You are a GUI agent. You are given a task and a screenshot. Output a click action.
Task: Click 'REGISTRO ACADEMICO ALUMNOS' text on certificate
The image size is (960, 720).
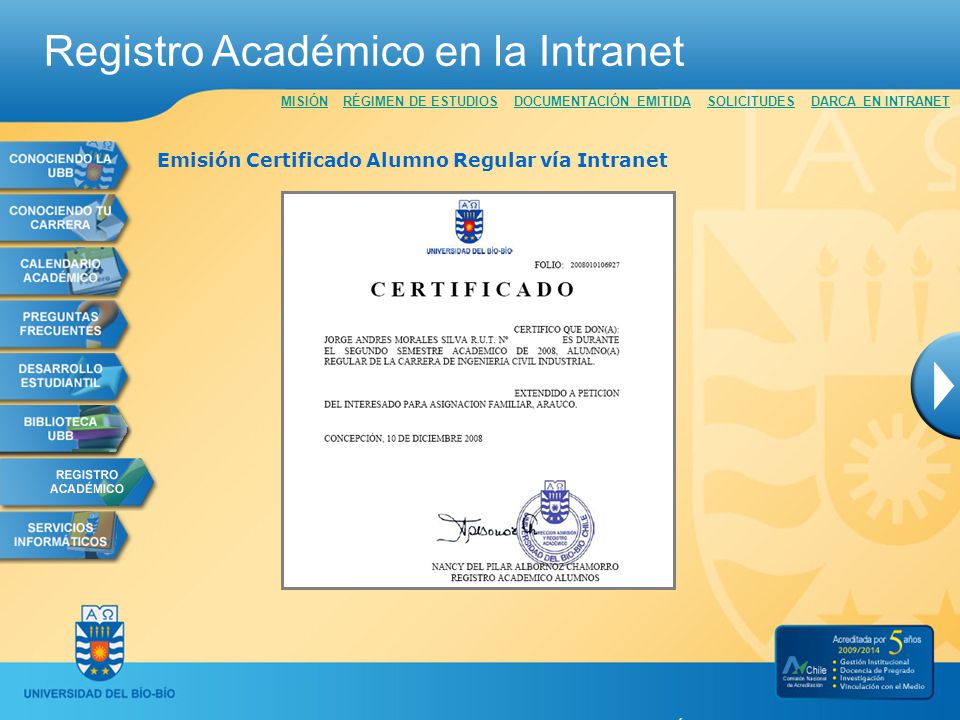525,578
